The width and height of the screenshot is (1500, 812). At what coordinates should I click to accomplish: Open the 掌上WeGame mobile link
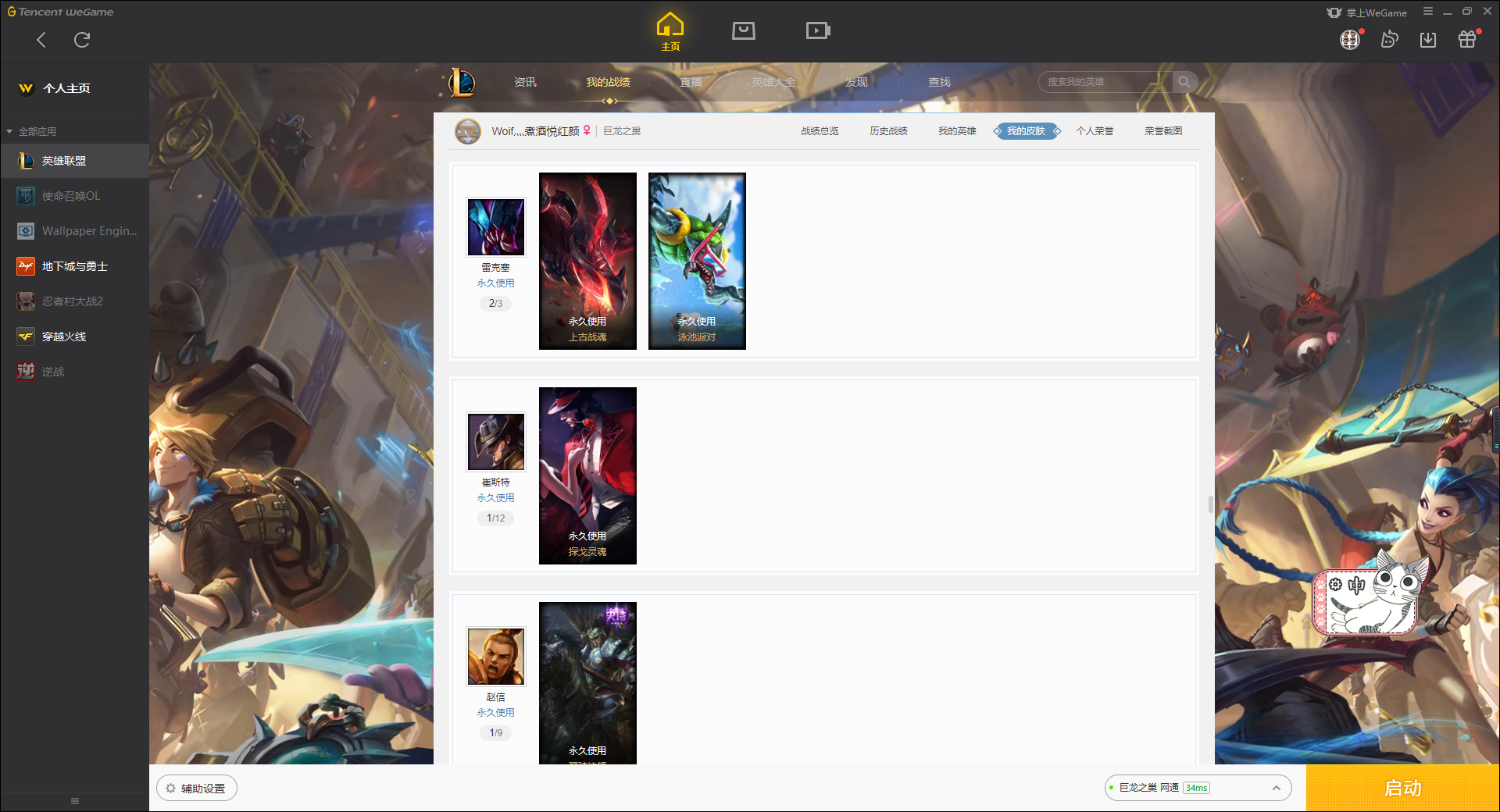1367,12
